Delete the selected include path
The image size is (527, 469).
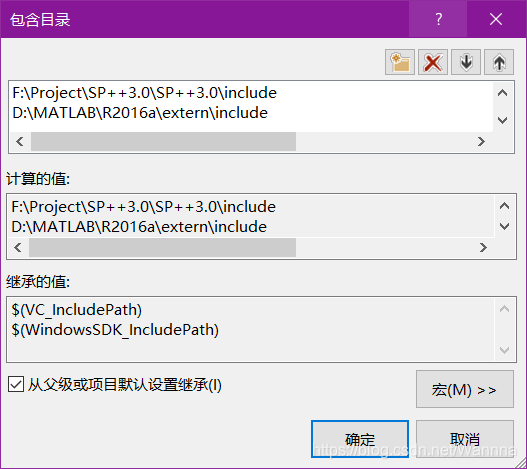(x=433, y=62)
